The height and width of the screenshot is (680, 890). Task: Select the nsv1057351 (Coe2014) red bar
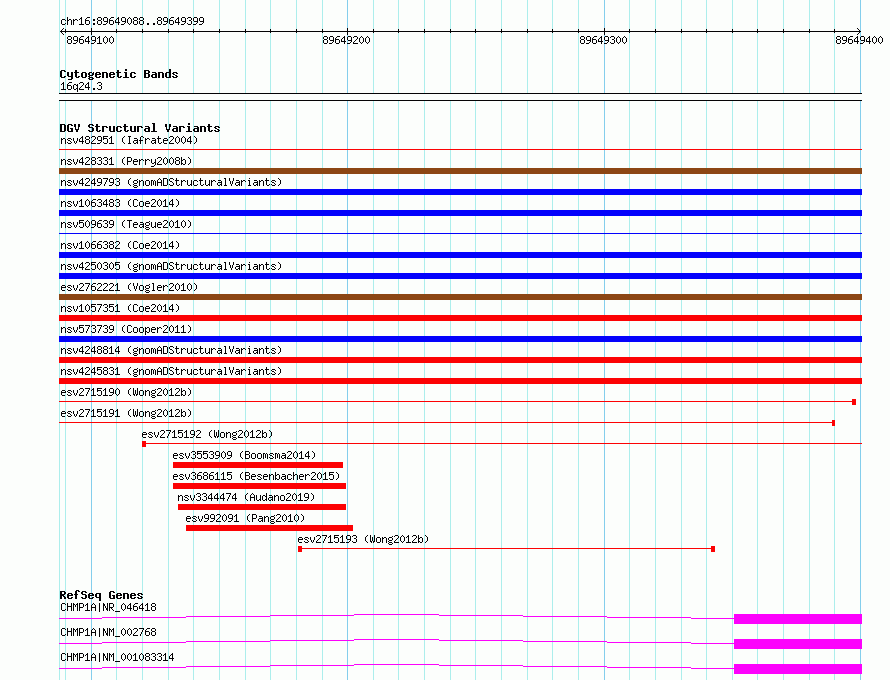[x=460, y=318]
